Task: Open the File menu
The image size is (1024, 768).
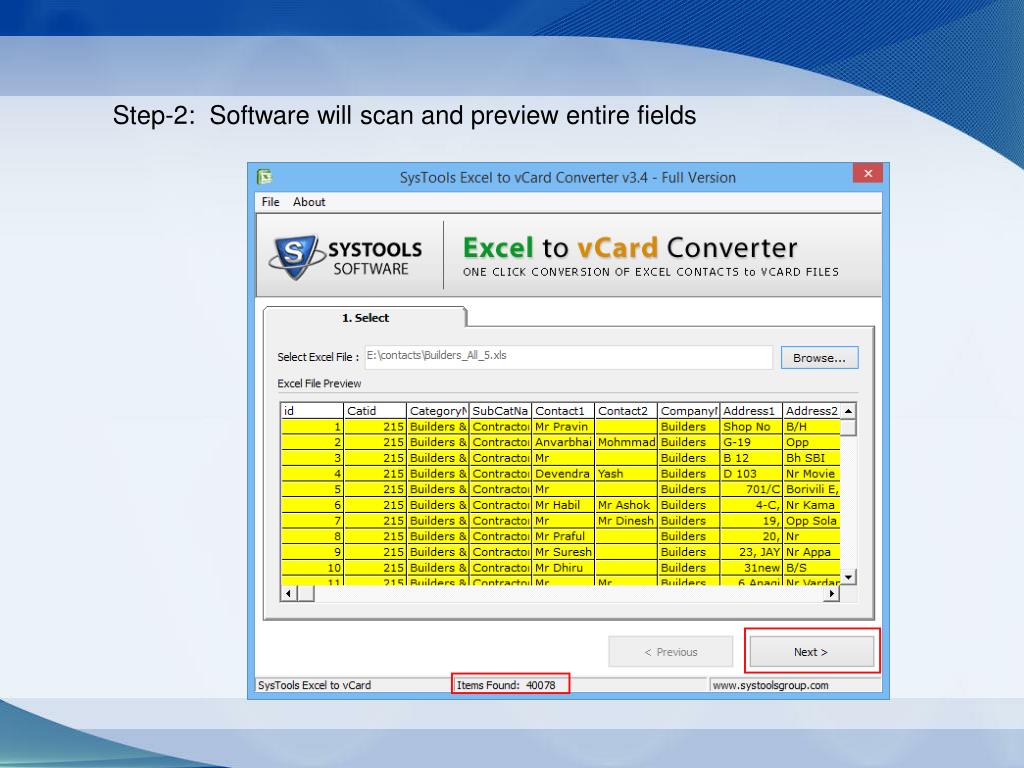Action: coord(270,202)
